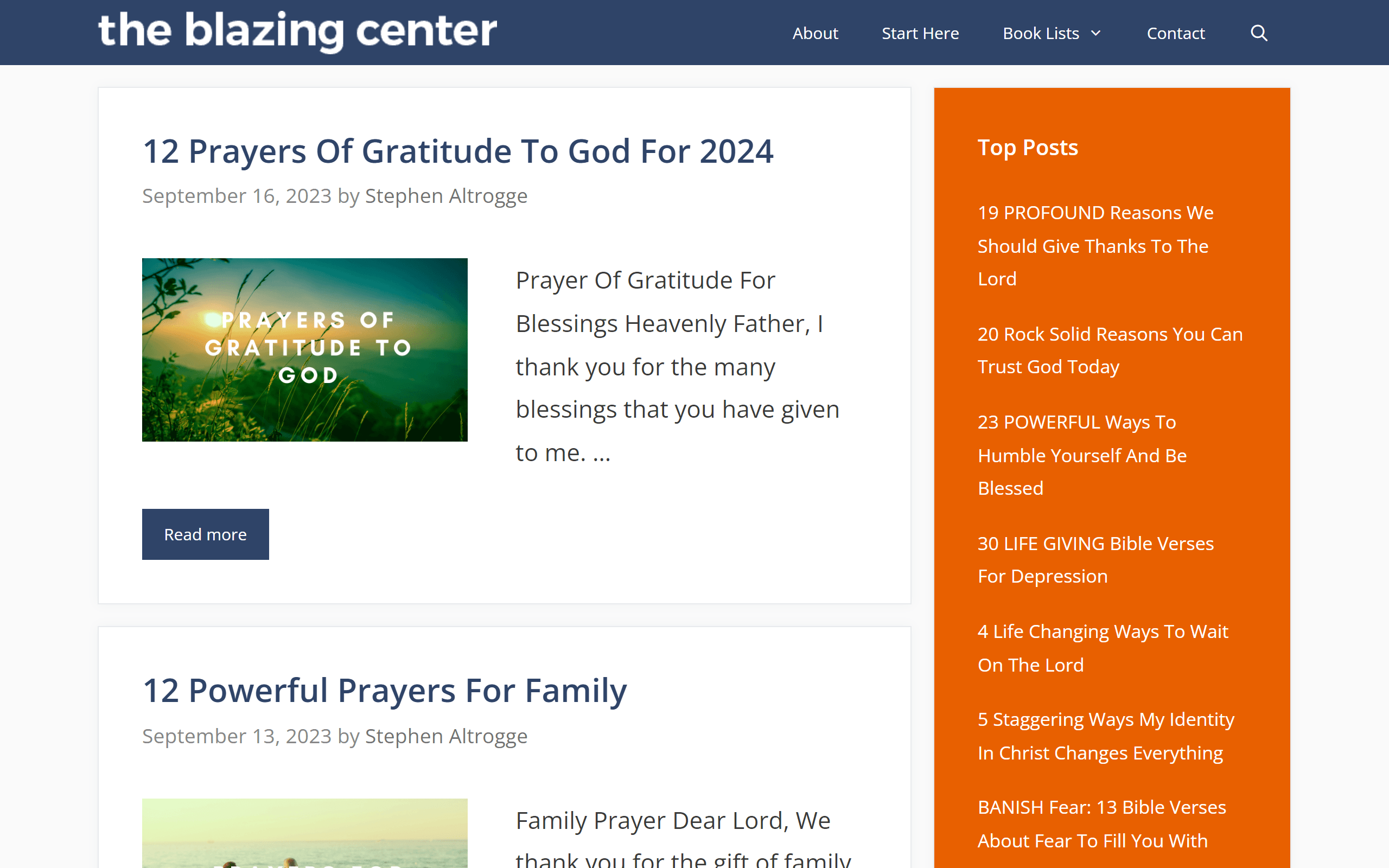Select the Contact menu item

[x=1176, y=33]
